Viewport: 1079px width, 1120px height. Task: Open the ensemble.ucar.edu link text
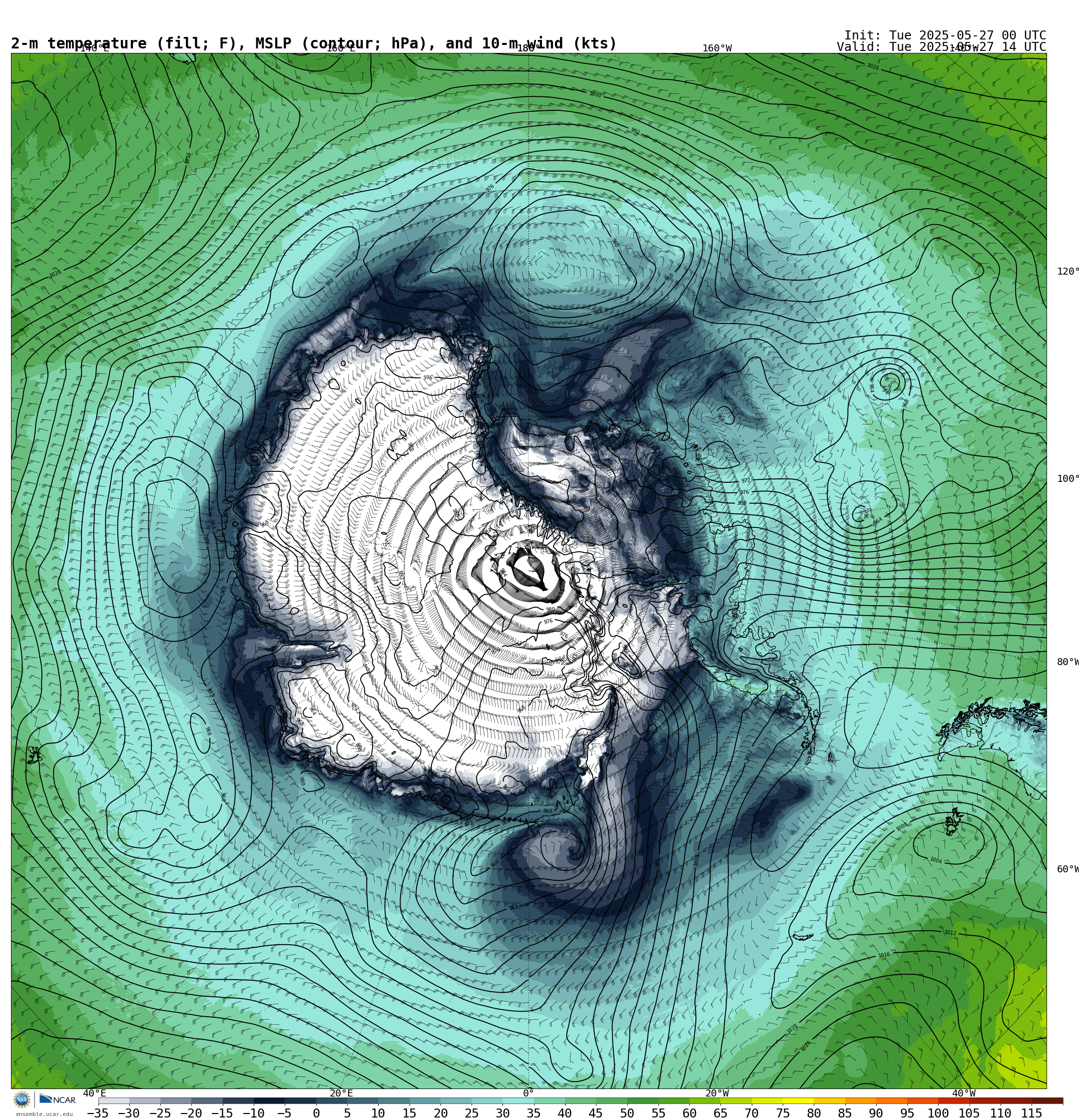pos(44,1114)
